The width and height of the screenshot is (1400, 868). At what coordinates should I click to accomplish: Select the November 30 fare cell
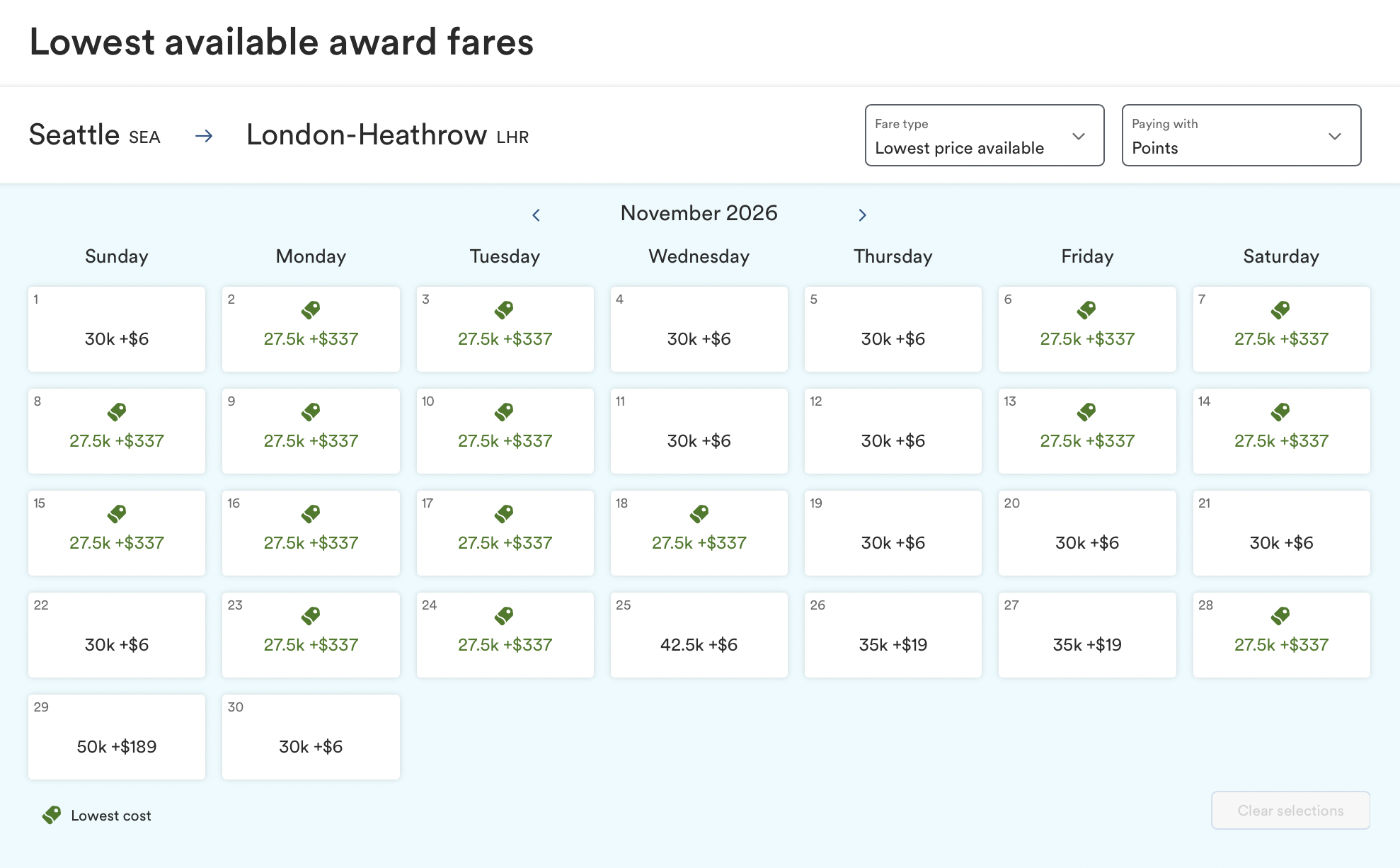tap(310, 736)
